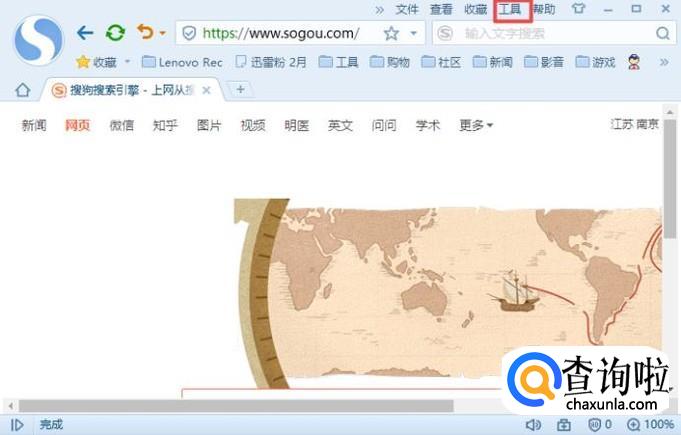Open the 问问 search category
681x435 pixels.
point(384,125)
